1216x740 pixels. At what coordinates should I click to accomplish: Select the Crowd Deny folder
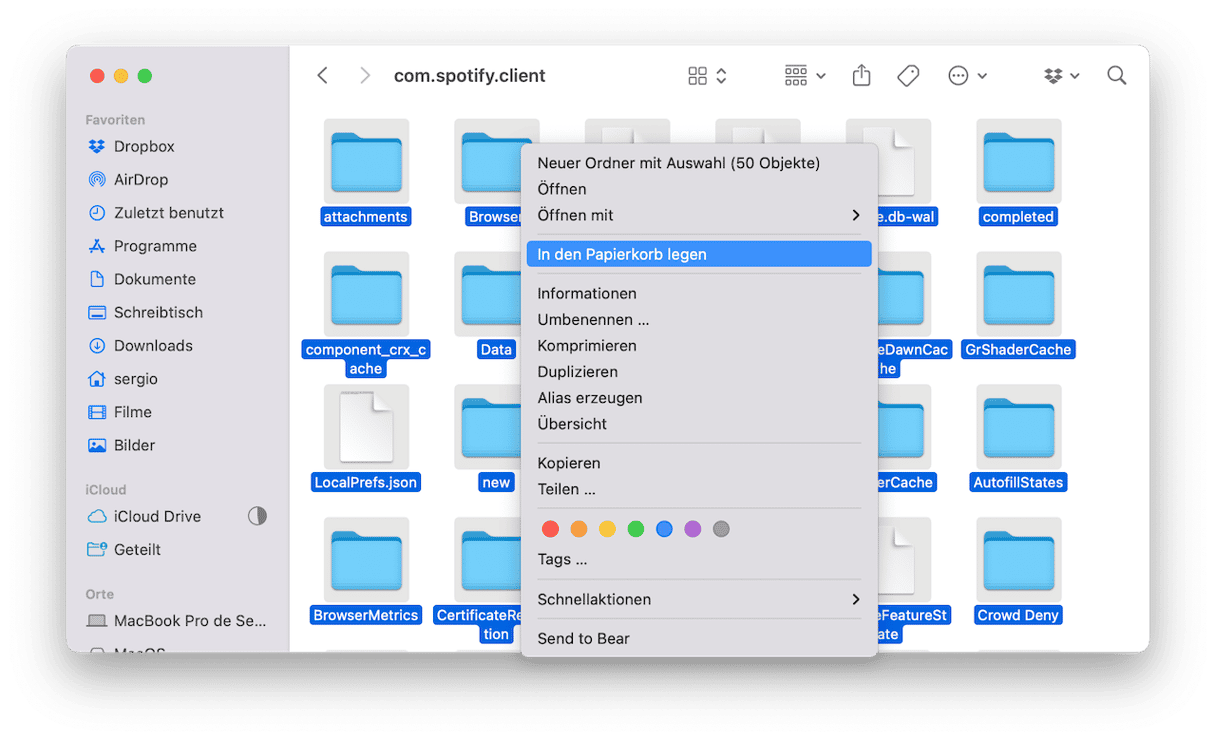point(1018,571)
